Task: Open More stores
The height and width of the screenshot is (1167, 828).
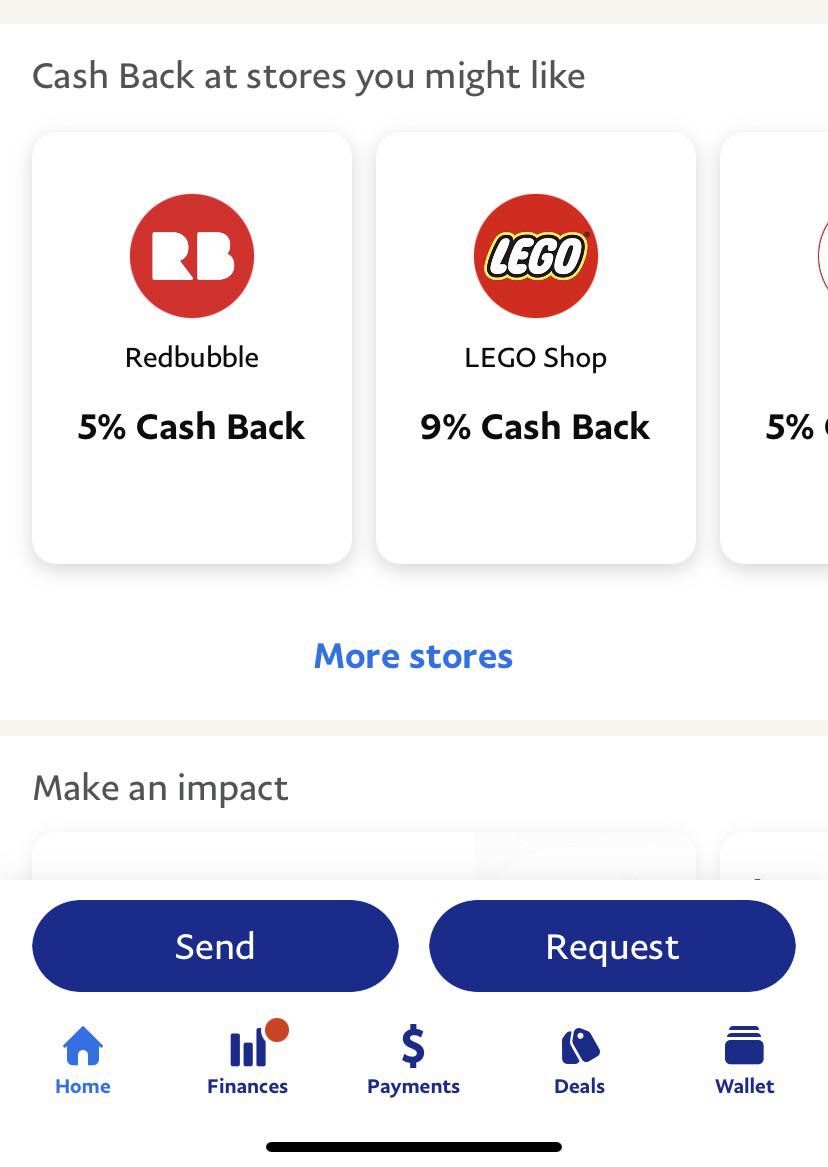Action: tap(413, 656)
